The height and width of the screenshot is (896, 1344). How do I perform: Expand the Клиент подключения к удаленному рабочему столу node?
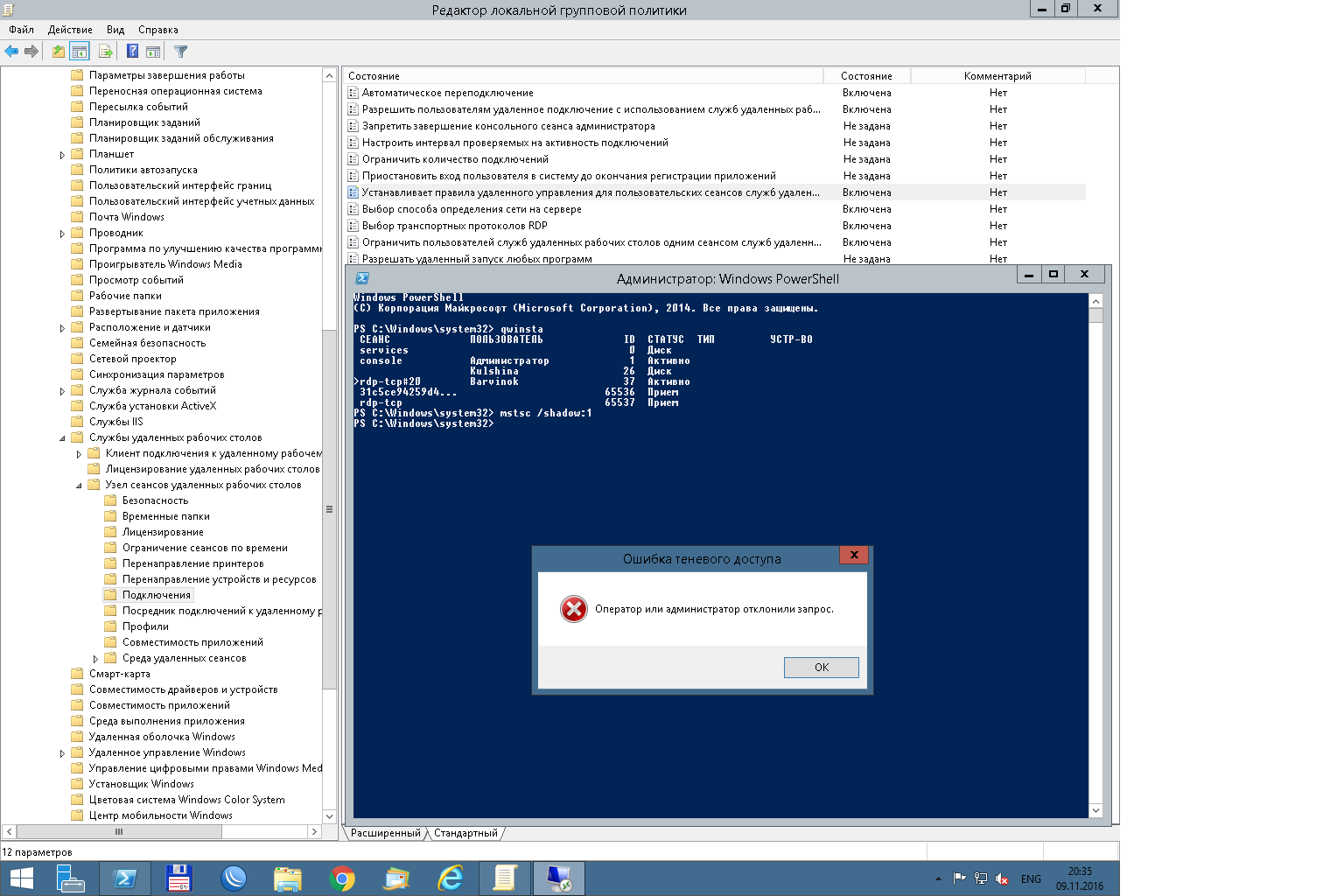pos(79,454)
